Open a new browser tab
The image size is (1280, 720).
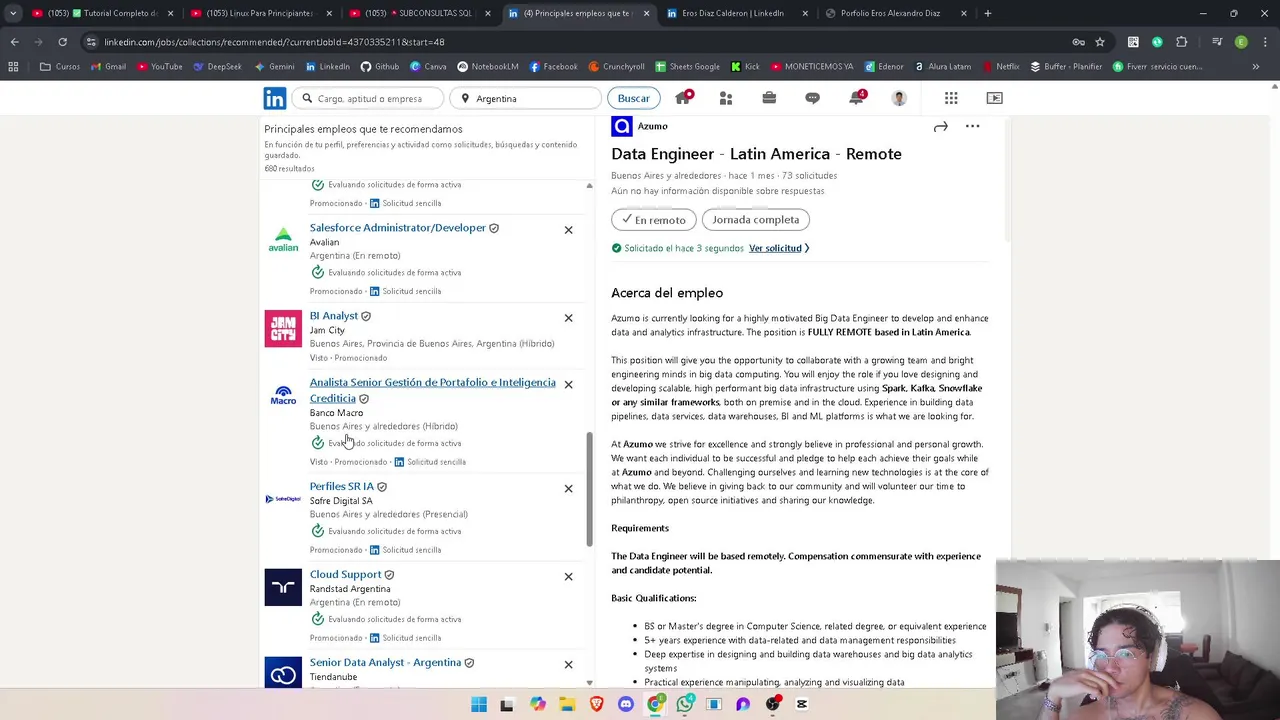[987, 13]
